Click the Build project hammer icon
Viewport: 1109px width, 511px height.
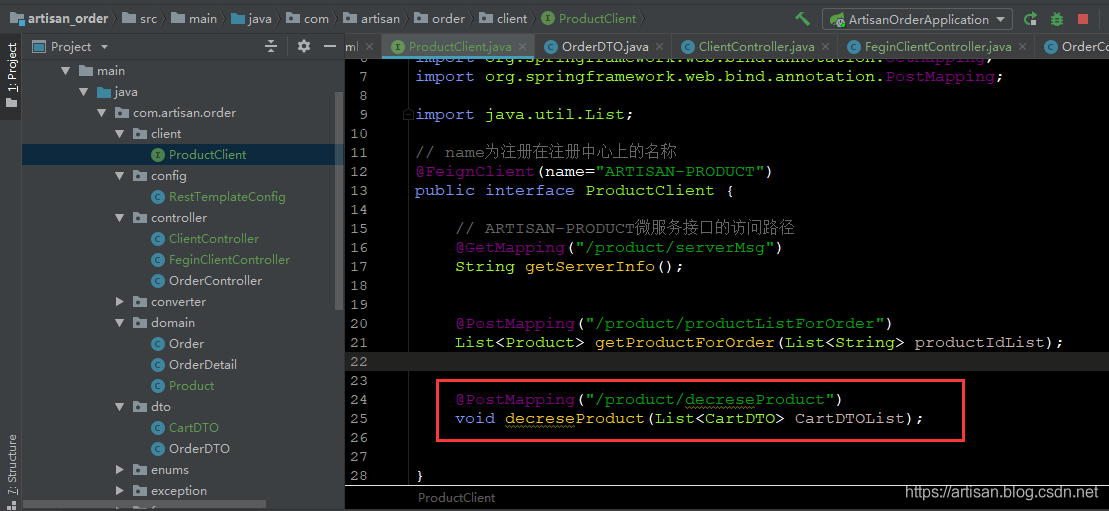[803, 19]
